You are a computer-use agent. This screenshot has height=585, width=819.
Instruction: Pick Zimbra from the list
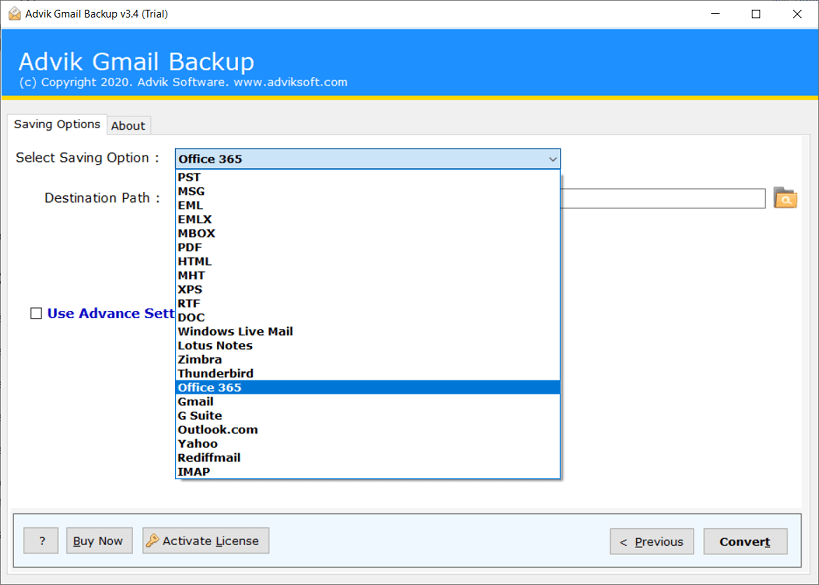coord(368,359)
